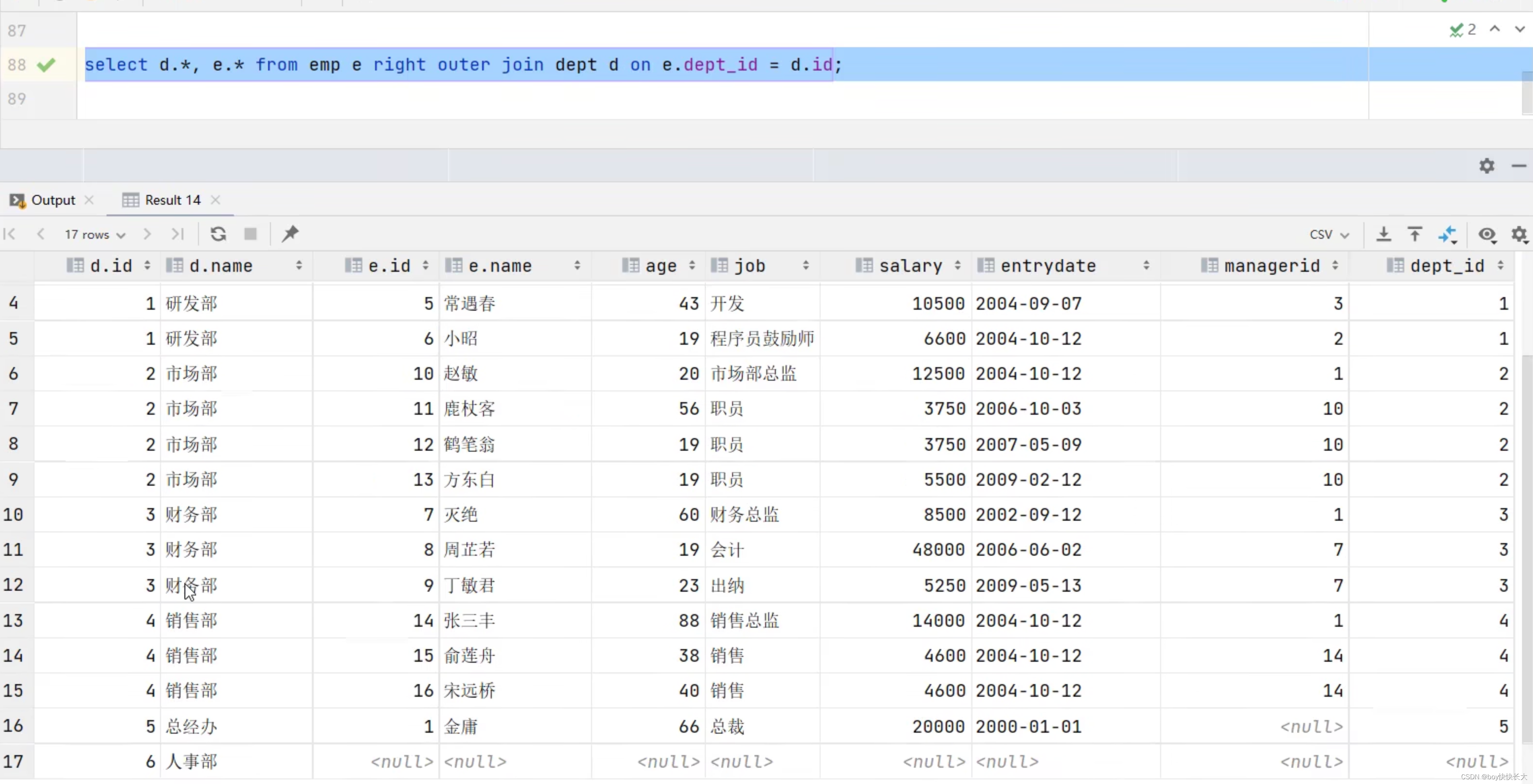The width and height of the screenshot is (1533, 784).
Task: Select cell '程序员鼓励师' in job column
Action: [762, 338]
